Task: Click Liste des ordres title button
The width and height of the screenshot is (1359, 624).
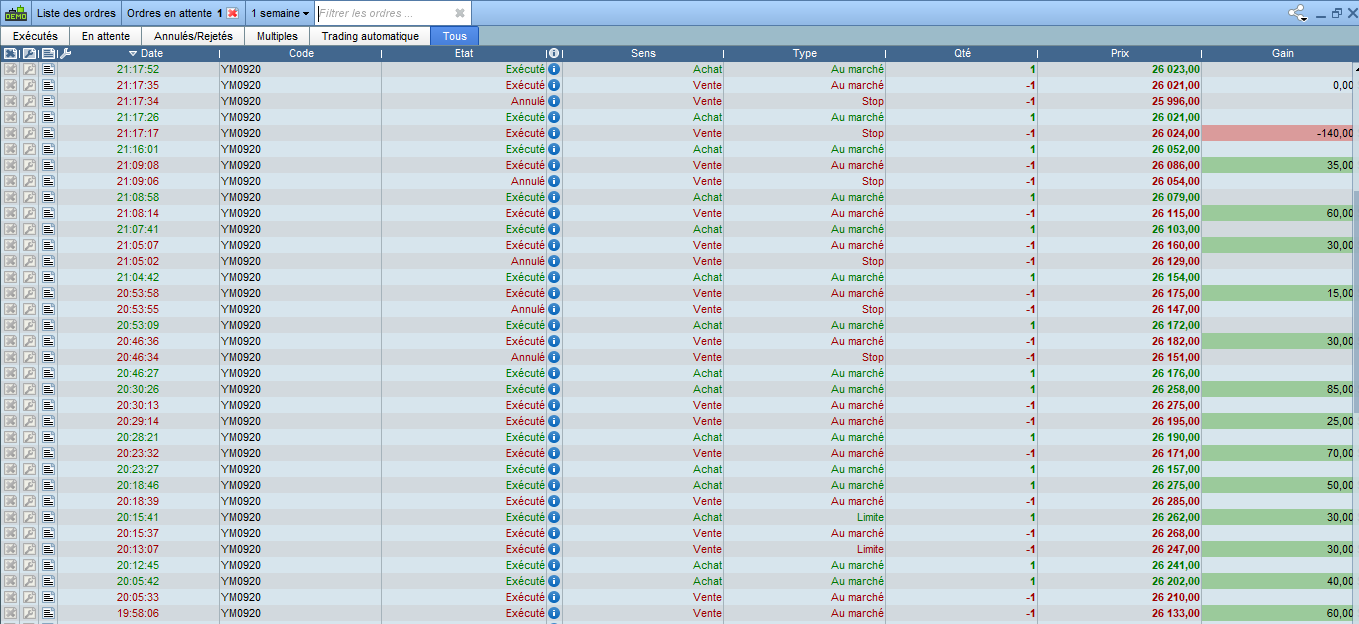Action: tap(76, 13)
